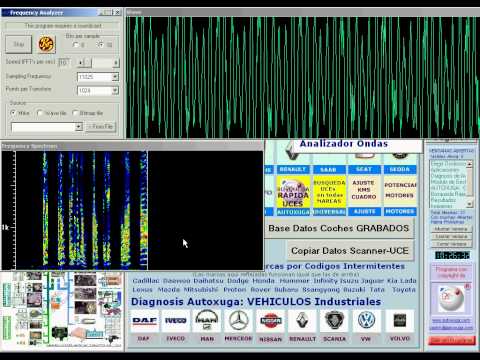Click the MOTORES blue label

click(400, 212)
